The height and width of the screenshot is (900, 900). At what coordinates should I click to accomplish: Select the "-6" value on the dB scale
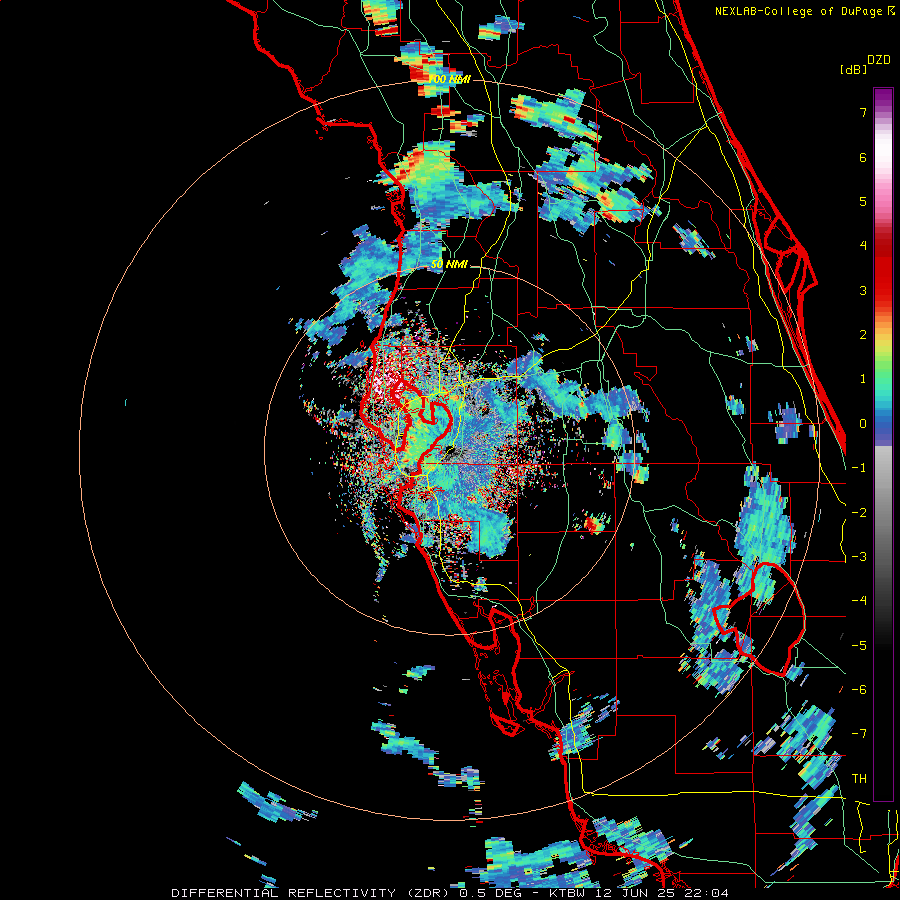[859, 690]
